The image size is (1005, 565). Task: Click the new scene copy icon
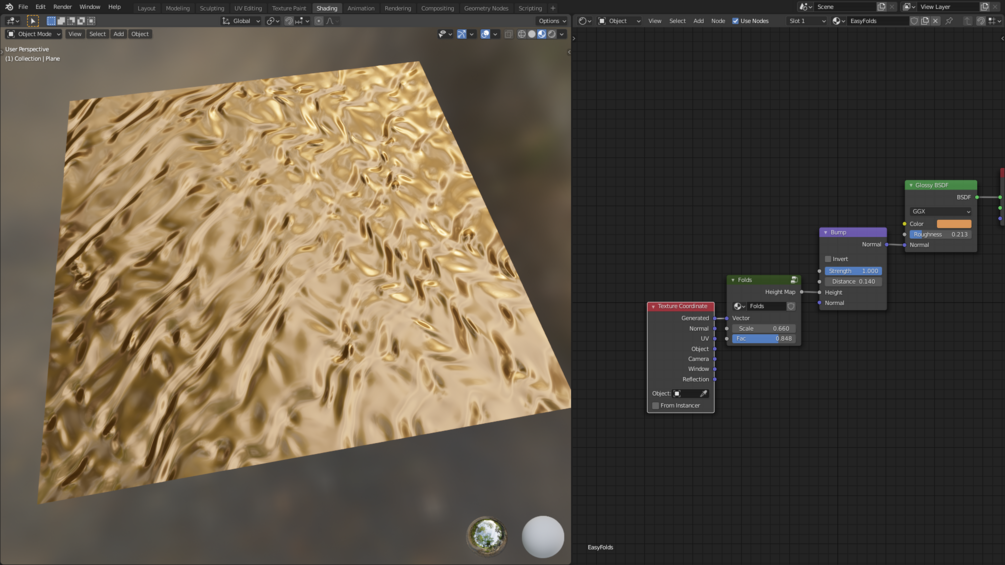click(x=881, y=7)
